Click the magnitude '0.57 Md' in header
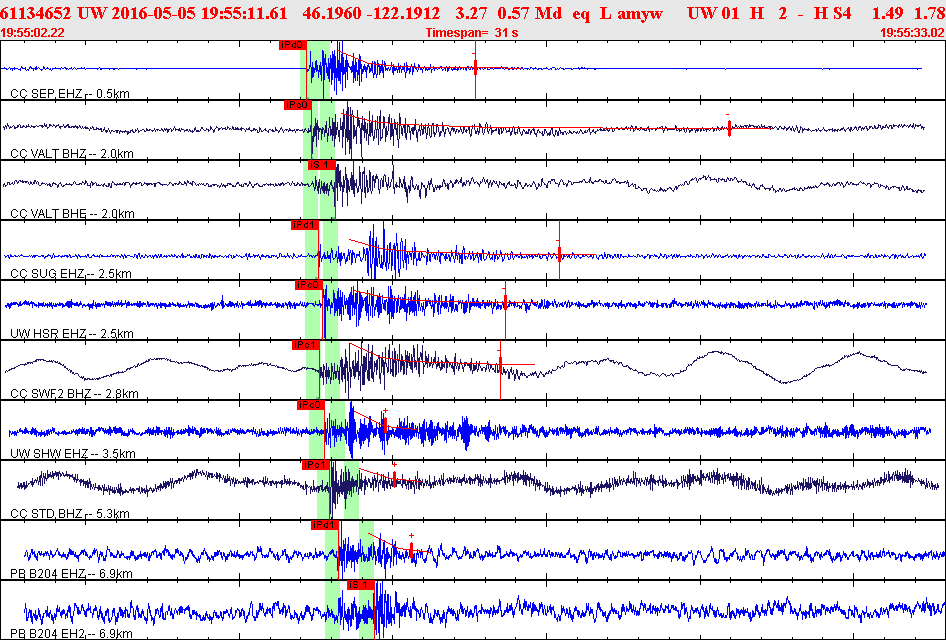The height and width of the screenshot is (640, 946). click(530, 13)
